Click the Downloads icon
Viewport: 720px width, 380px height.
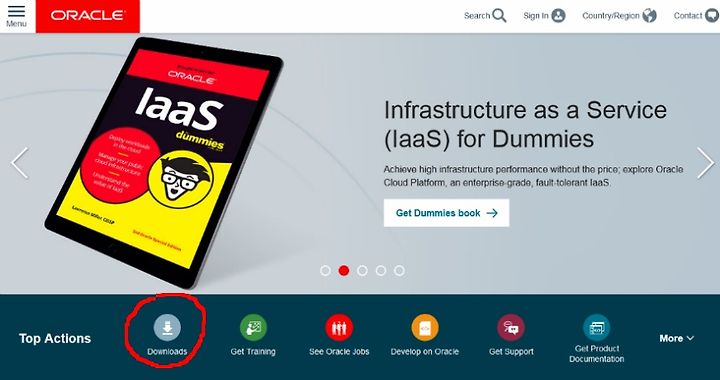(x=167, y=328)
